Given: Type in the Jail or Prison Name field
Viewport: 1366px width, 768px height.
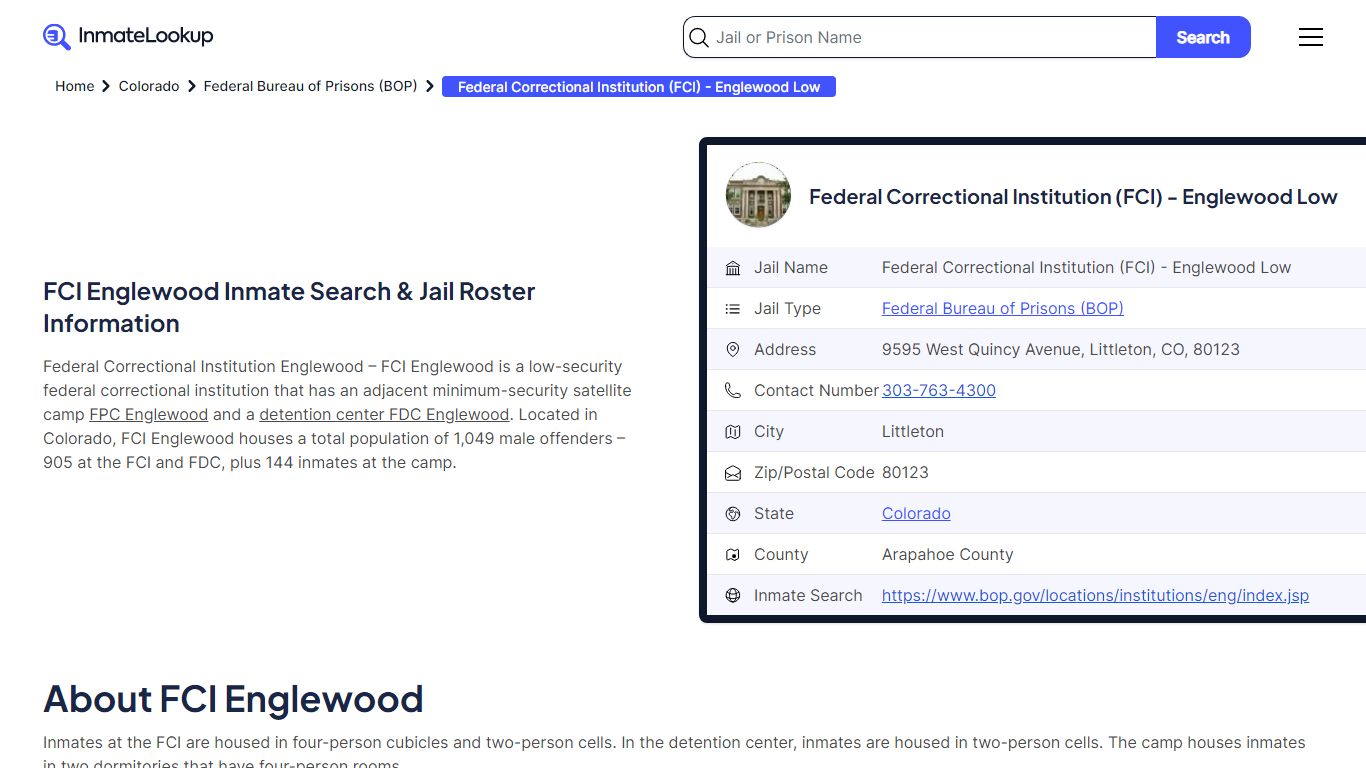Looking at the screenshot, I should tap(930, 38).
